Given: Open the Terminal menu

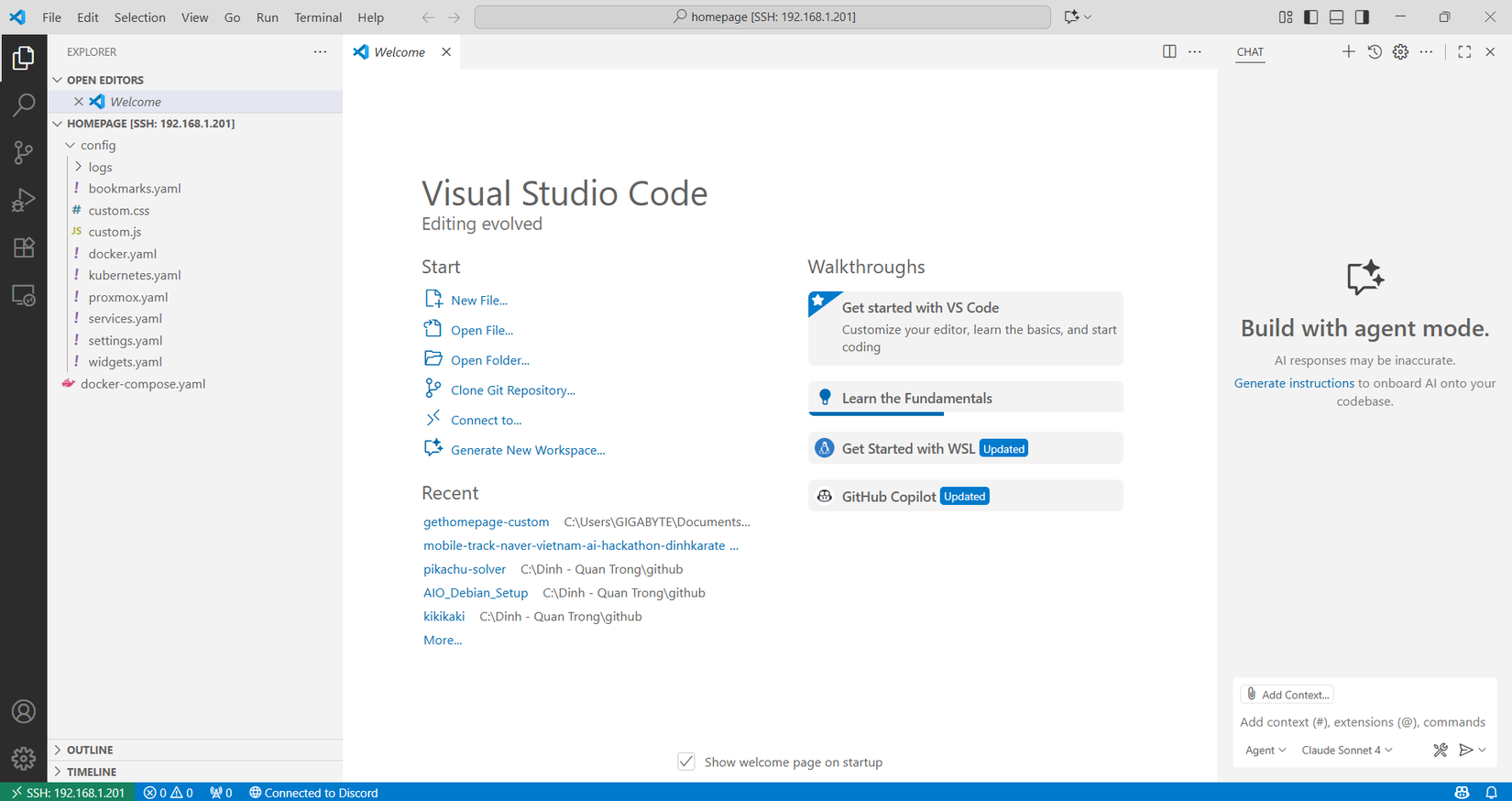Looking at the screenshot, I should 317,17.
